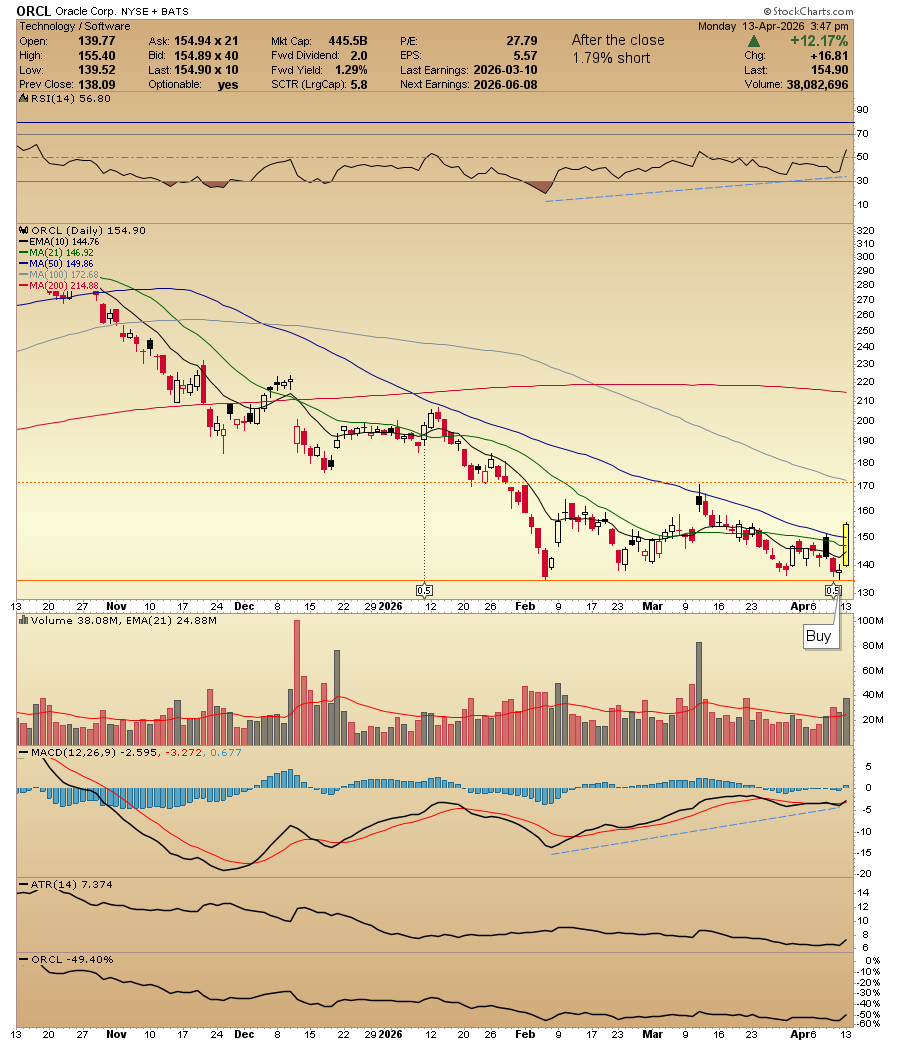Click the Next Earnings date 2026-06-08
900x1043 pixels.
[x=506, y=84]
